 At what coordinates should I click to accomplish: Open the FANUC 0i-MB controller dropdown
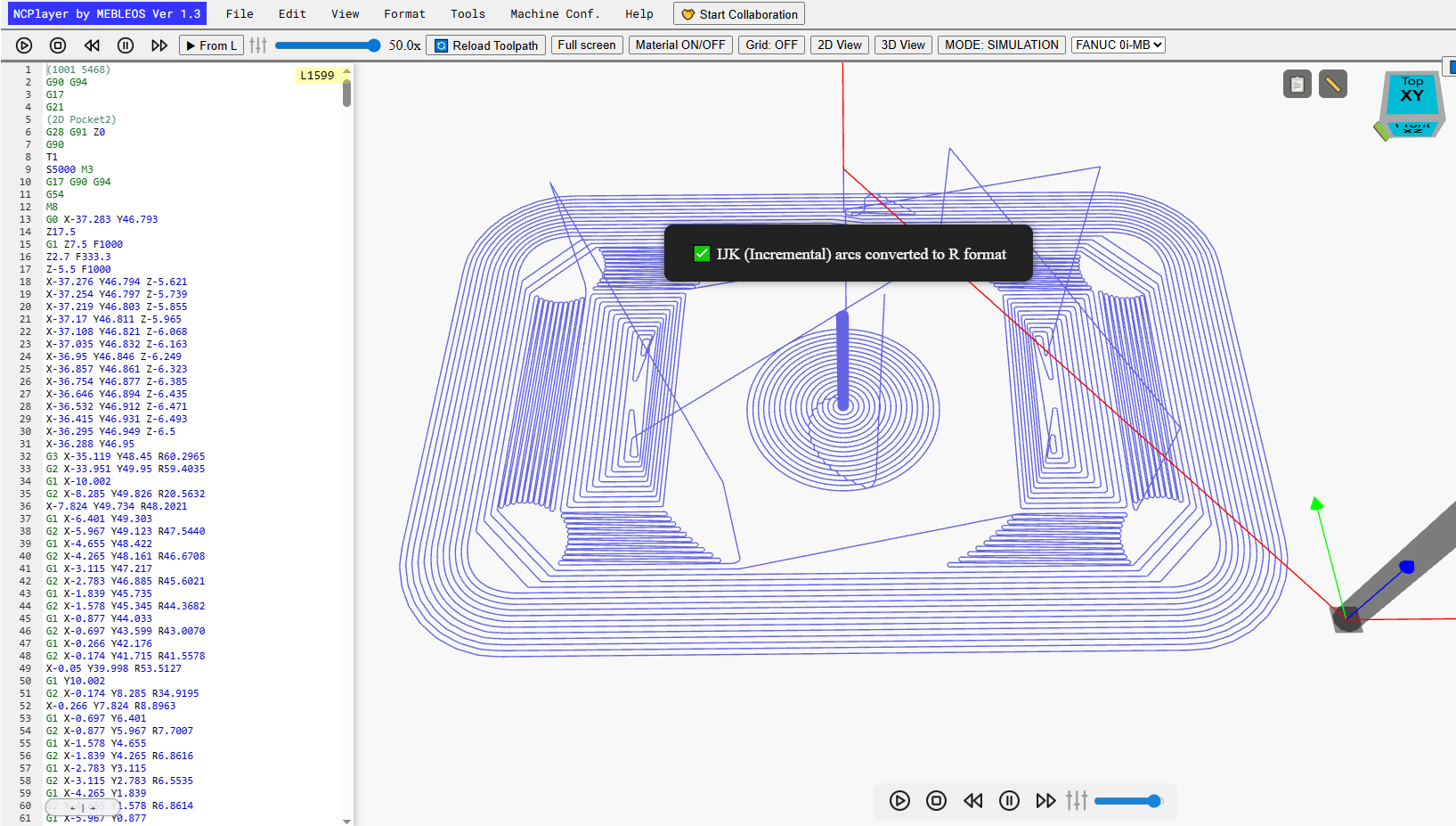[x=1118, y=45]
